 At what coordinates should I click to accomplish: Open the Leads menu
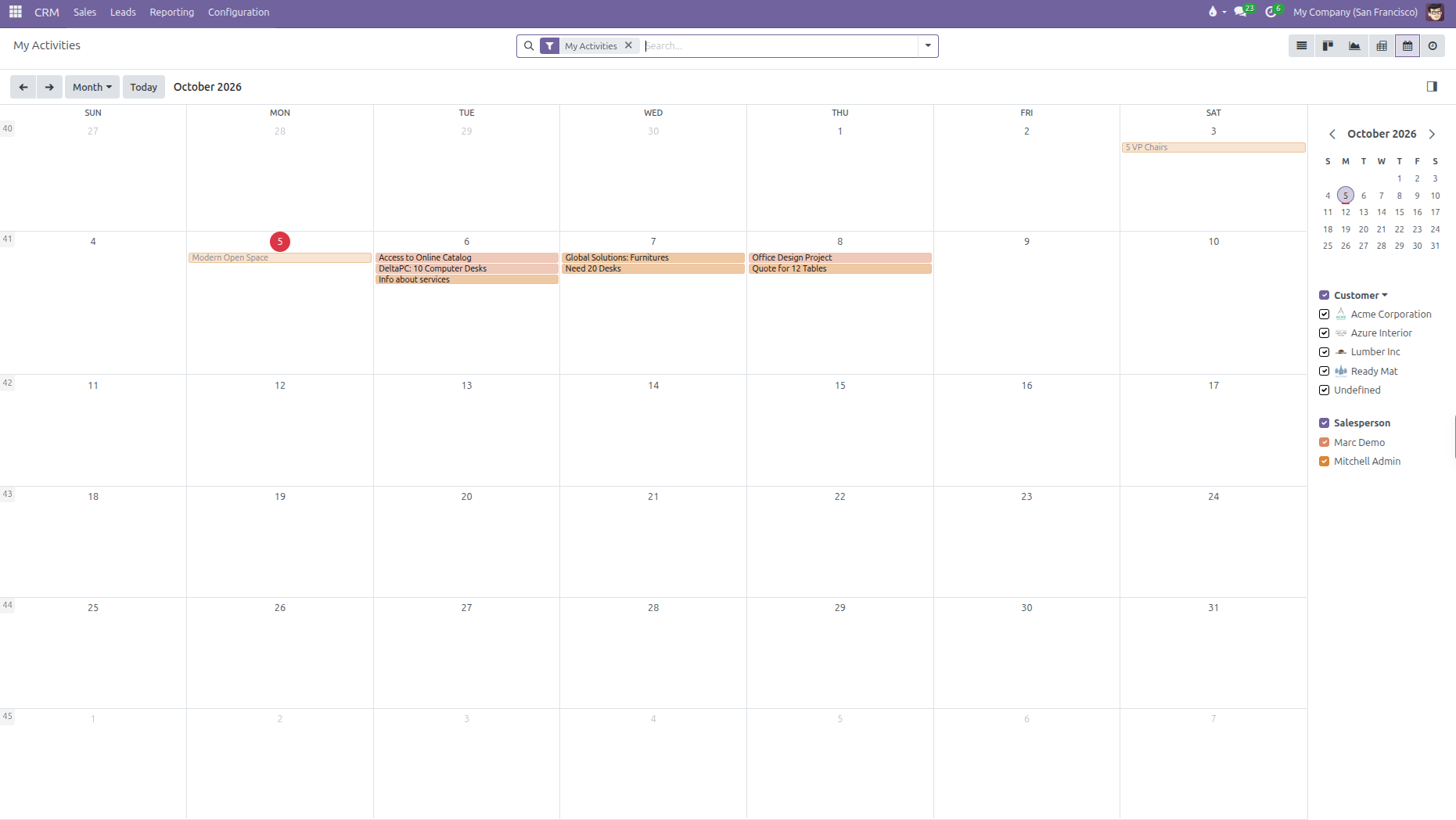[x=123, y=12]
